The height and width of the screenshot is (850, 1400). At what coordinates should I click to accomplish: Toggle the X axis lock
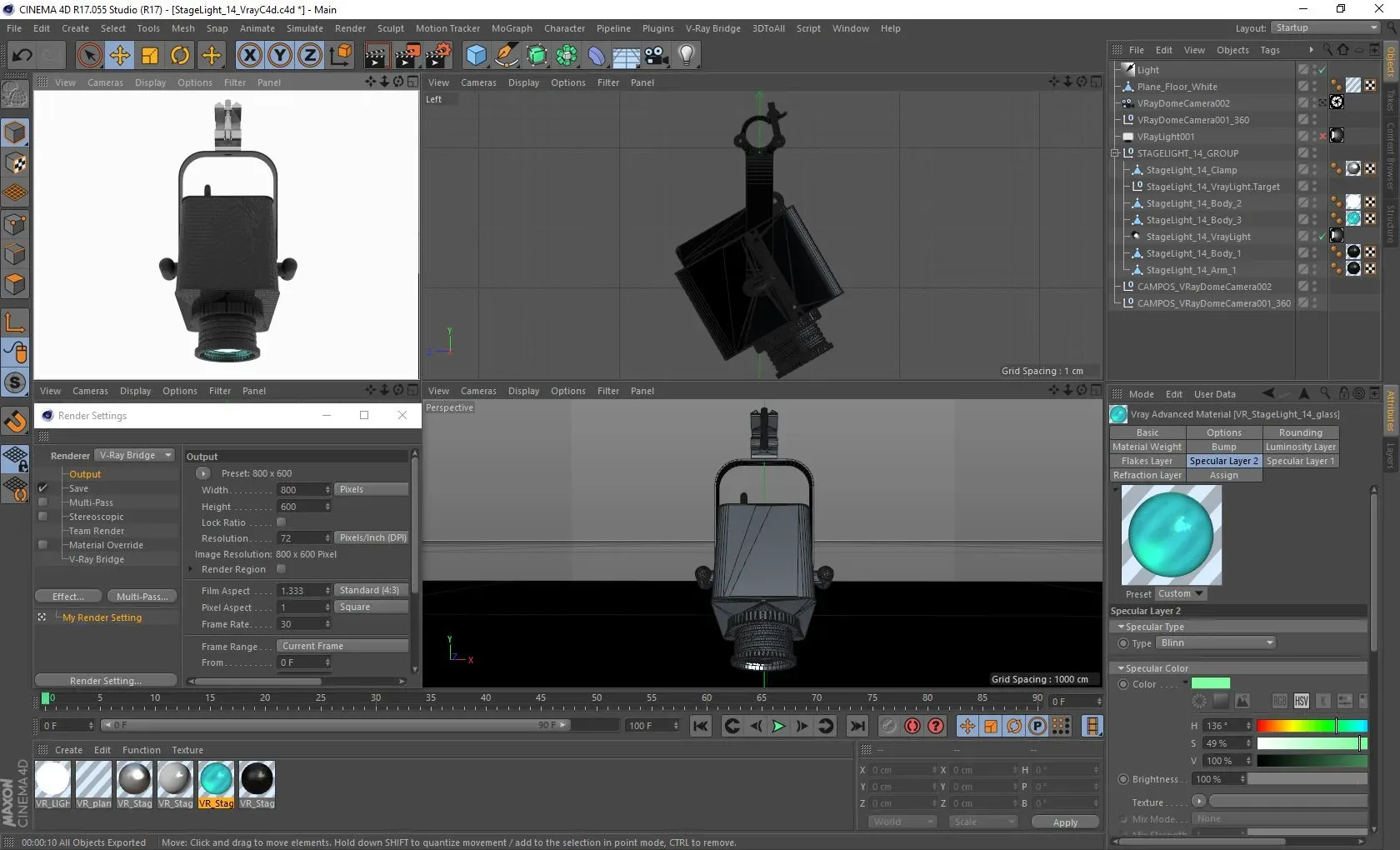click(249, 55)
